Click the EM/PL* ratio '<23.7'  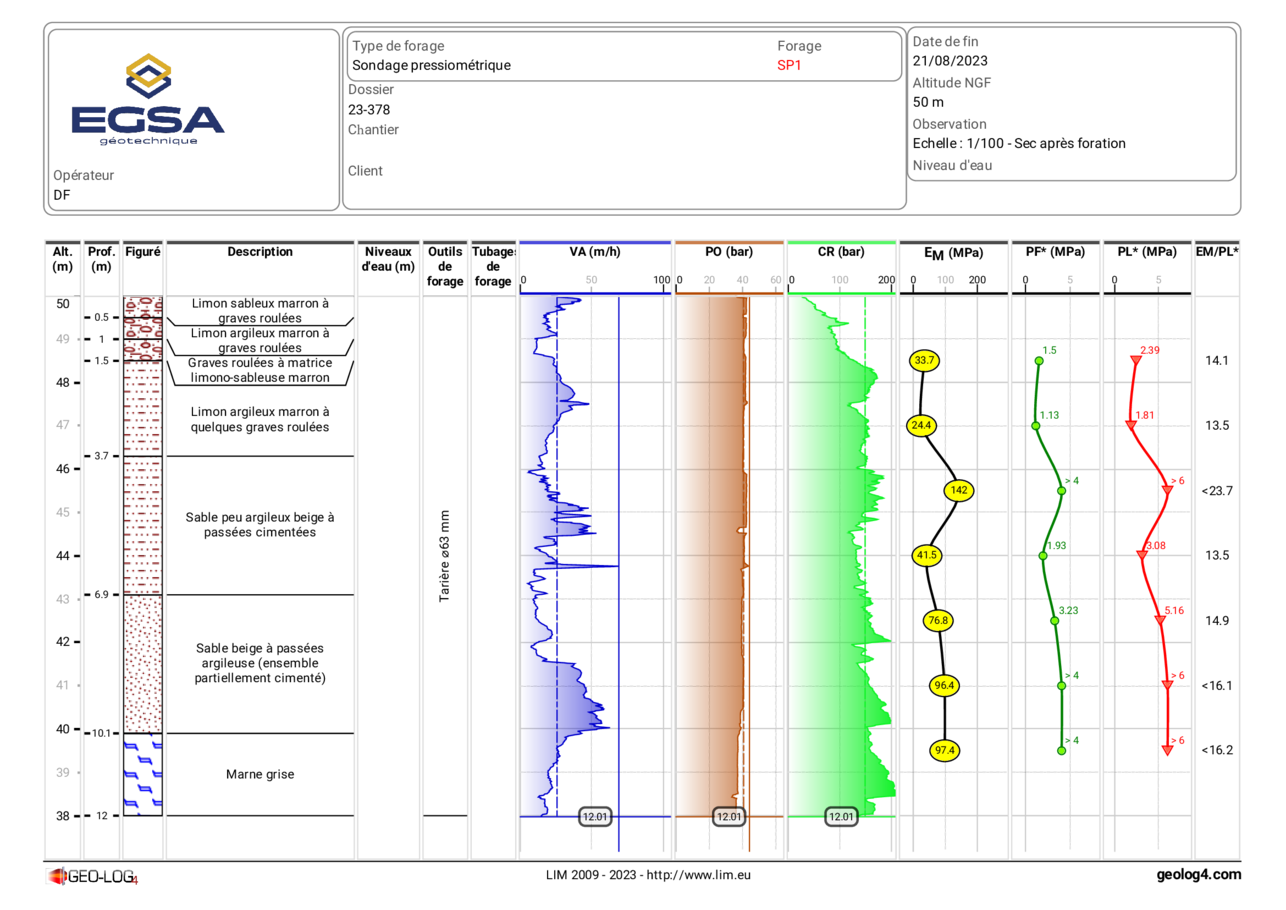[x=1217, y=490]
